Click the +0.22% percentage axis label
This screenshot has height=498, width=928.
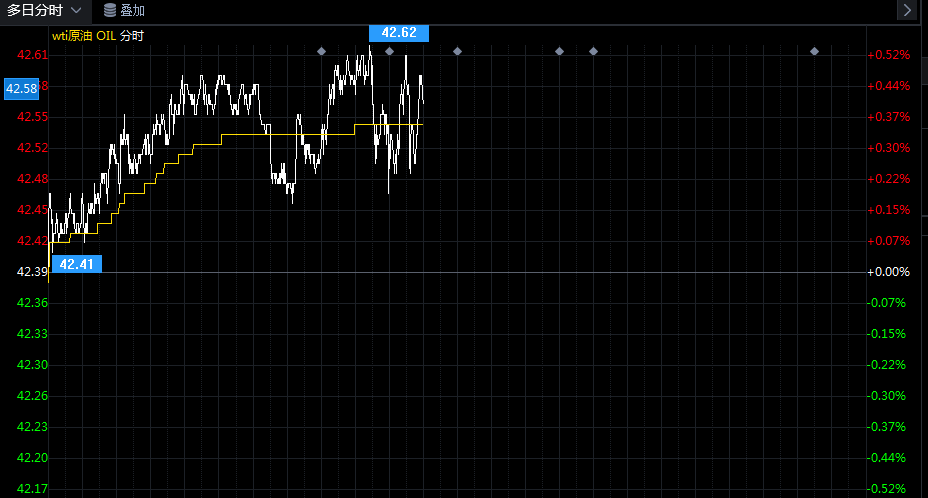tap(889, 179)
